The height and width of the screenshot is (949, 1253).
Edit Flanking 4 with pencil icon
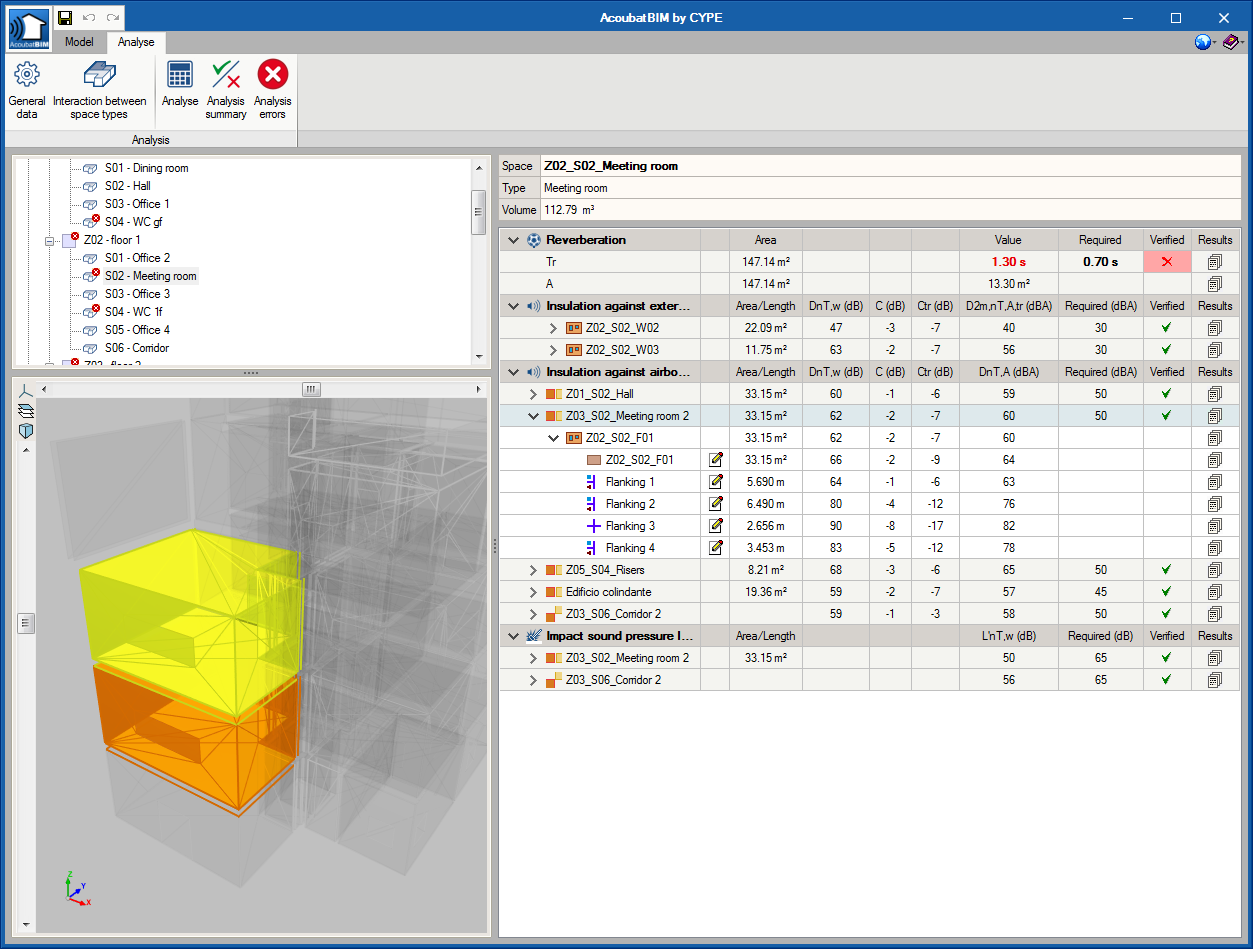715,548
